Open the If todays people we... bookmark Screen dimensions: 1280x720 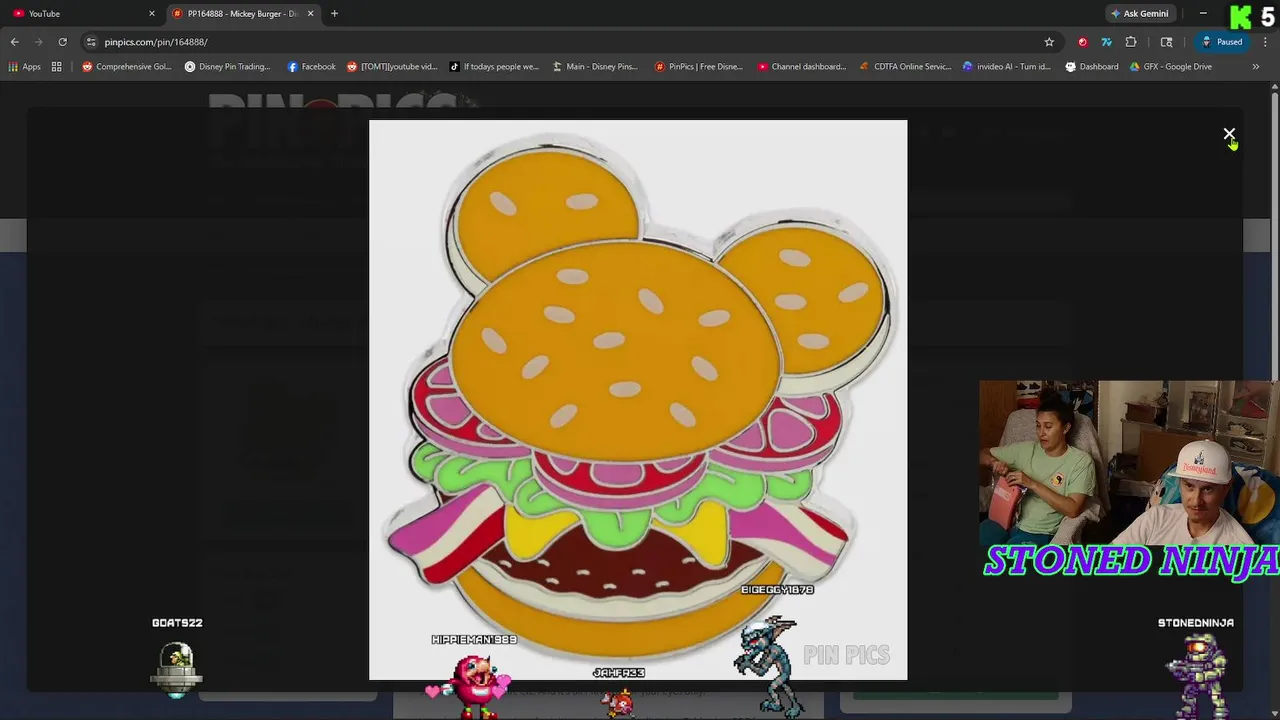494,67
